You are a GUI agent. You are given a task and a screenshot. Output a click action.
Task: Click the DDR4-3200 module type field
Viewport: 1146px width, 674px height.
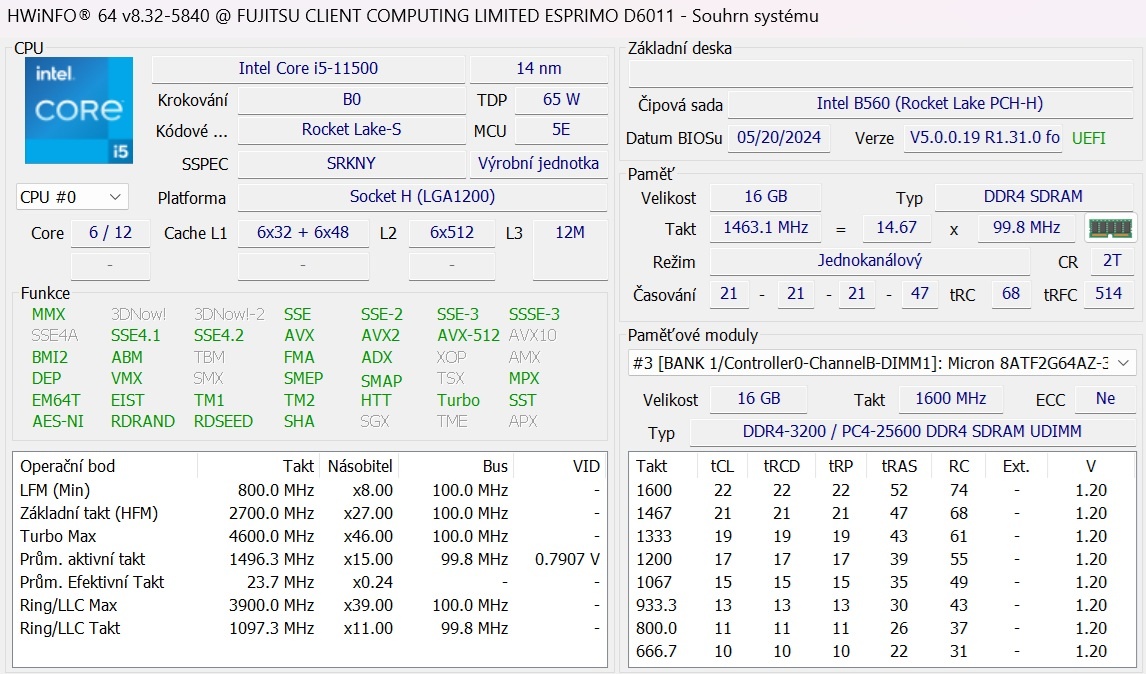(911, 432)
